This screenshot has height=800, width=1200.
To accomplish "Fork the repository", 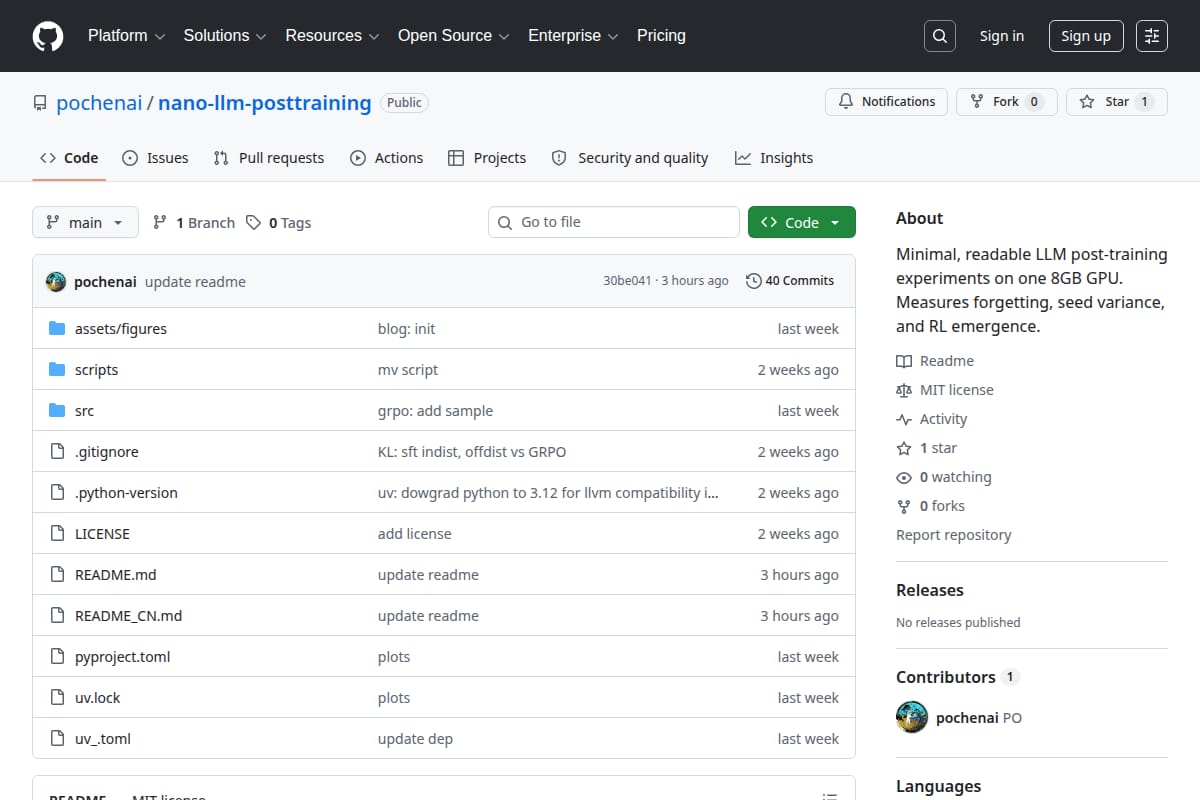I will [x=1007, y=102].
